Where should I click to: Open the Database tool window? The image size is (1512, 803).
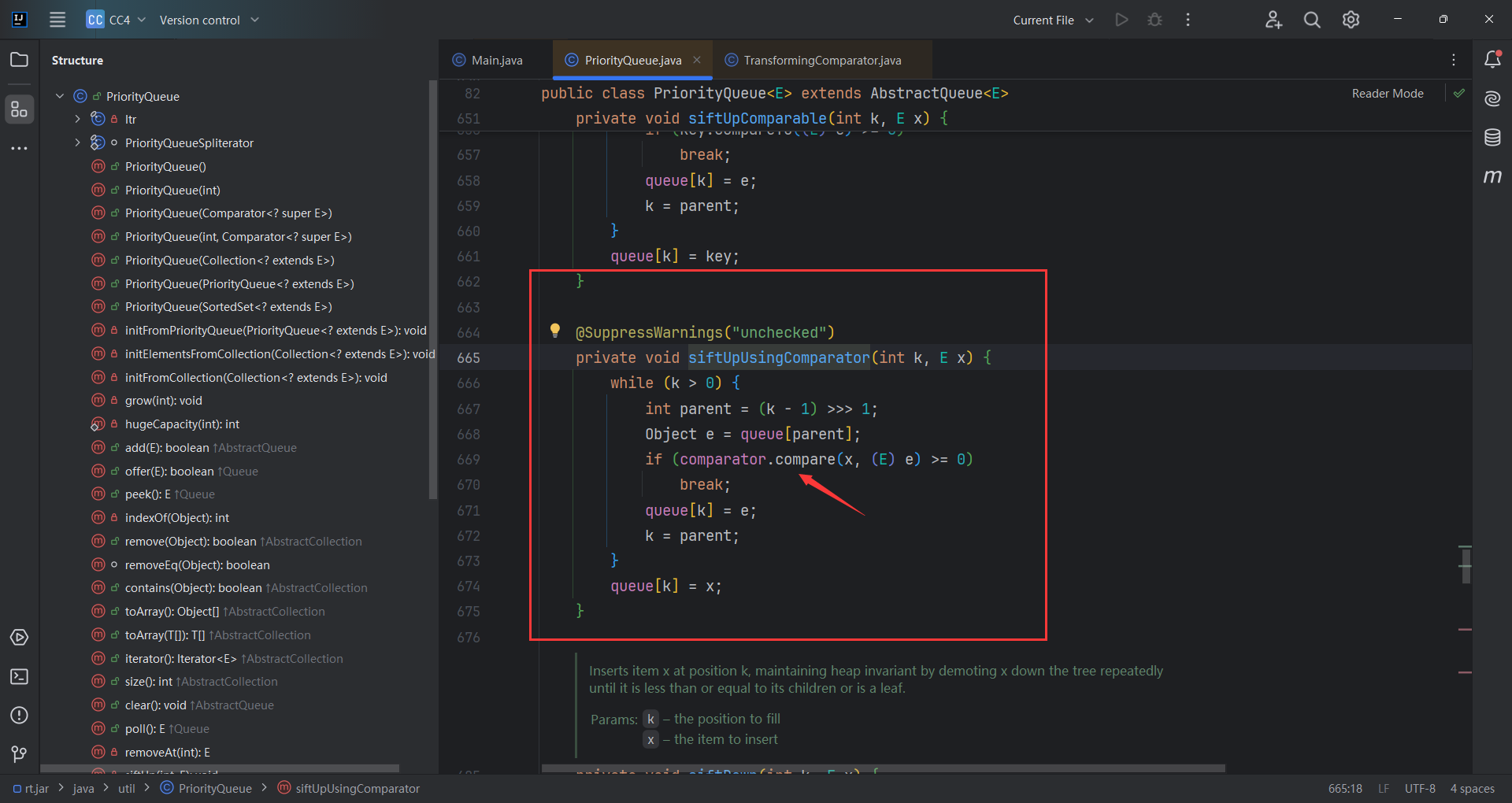(x=1492, y=138)
